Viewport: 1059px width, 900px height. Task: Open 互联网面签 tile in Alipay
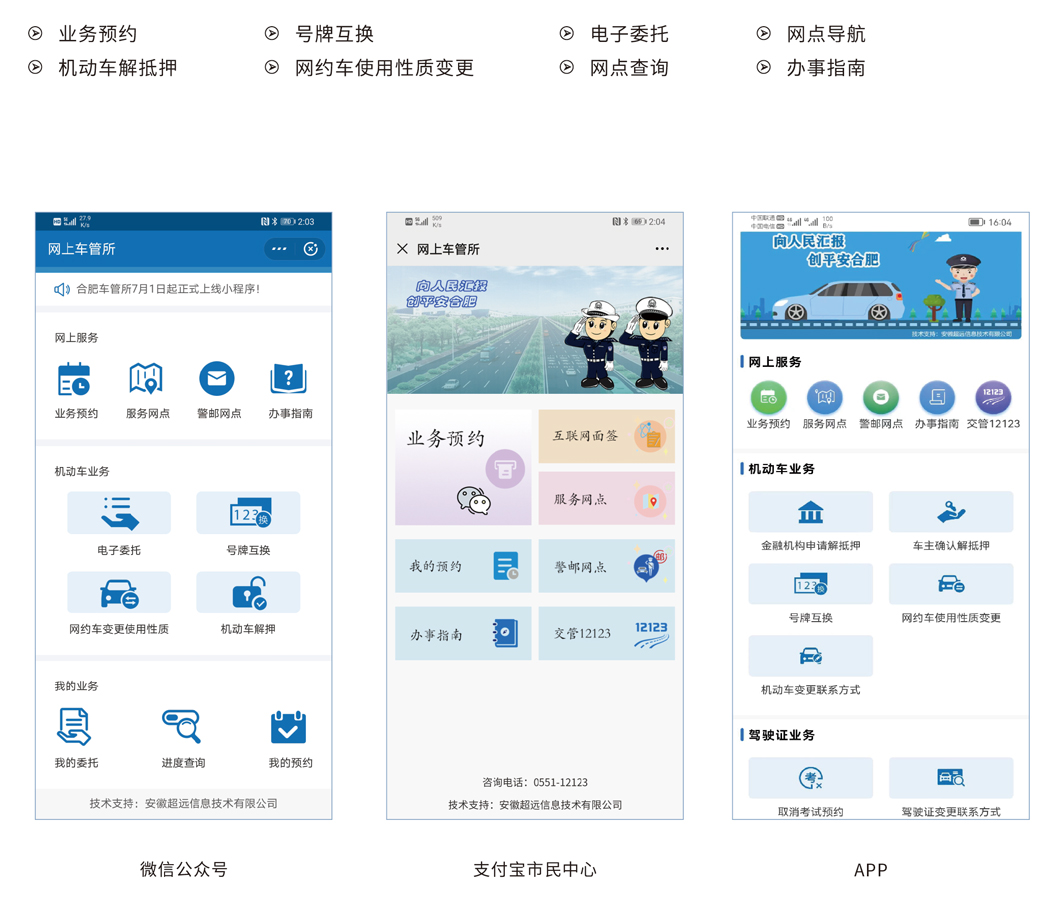(606, 436)
